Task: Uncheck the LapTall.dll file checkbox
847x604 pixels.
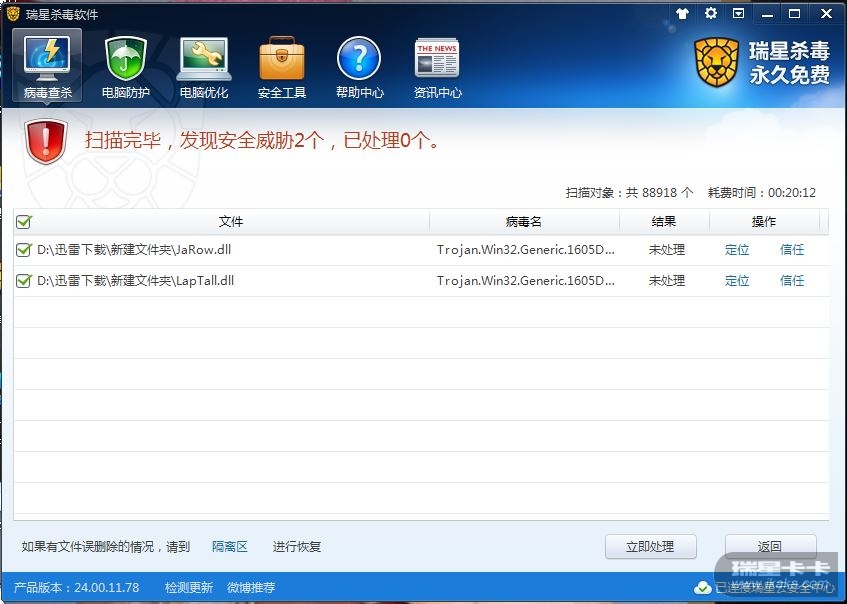Action: point(24,281)
